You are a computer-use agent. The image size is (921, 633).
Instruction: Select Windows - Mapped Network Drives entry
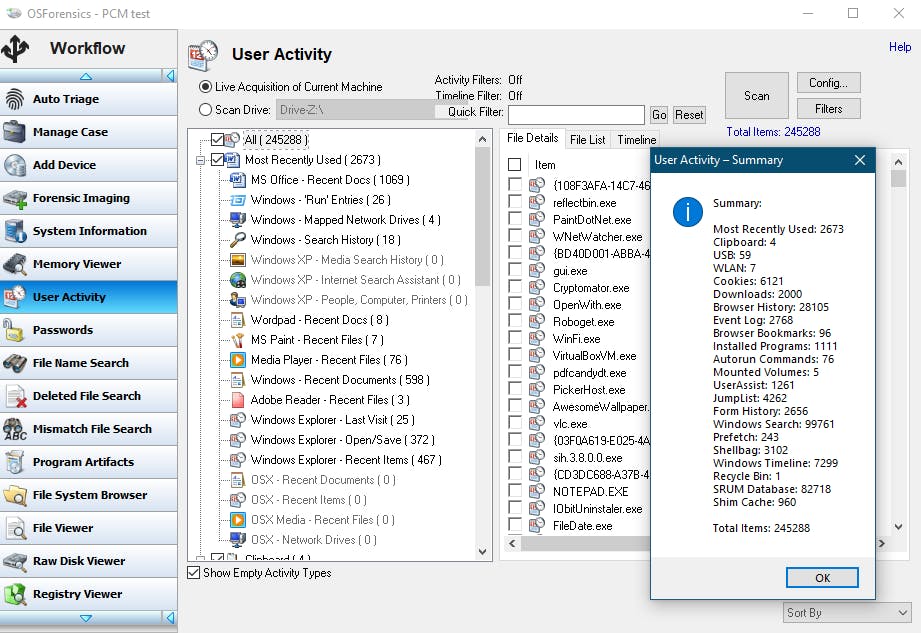click(x=345, y=220)
